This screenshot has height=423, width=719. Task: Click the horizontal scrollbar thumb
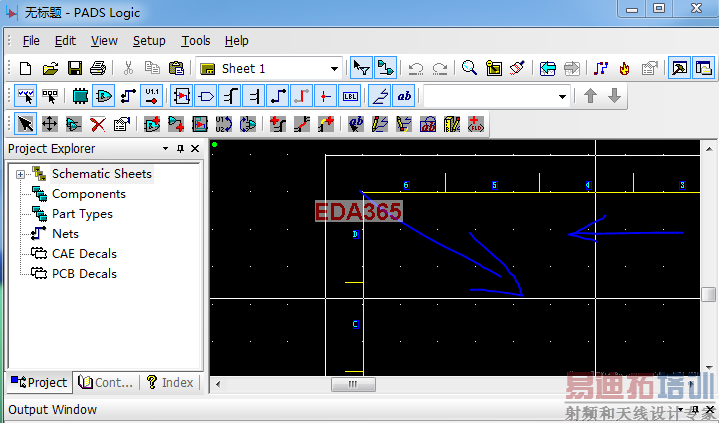pos(353,384)
